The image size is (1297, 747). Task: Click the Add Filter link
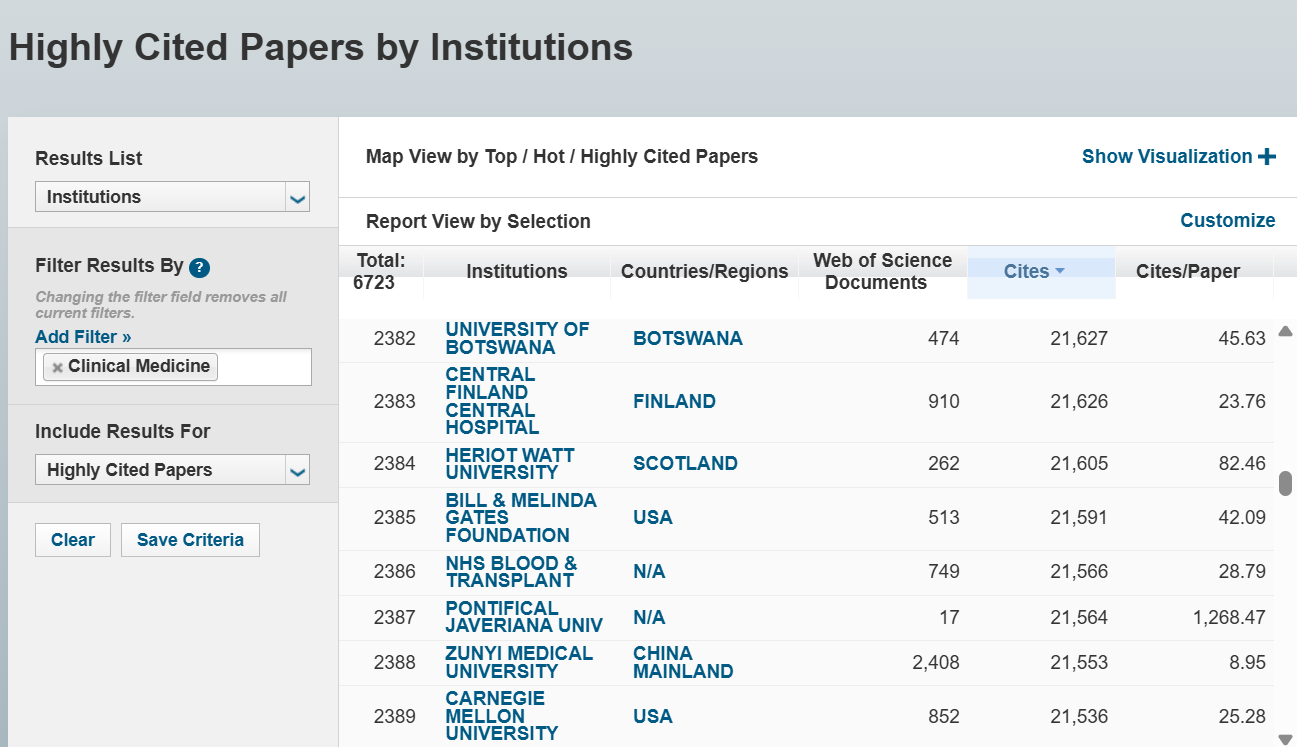[83, 337]
